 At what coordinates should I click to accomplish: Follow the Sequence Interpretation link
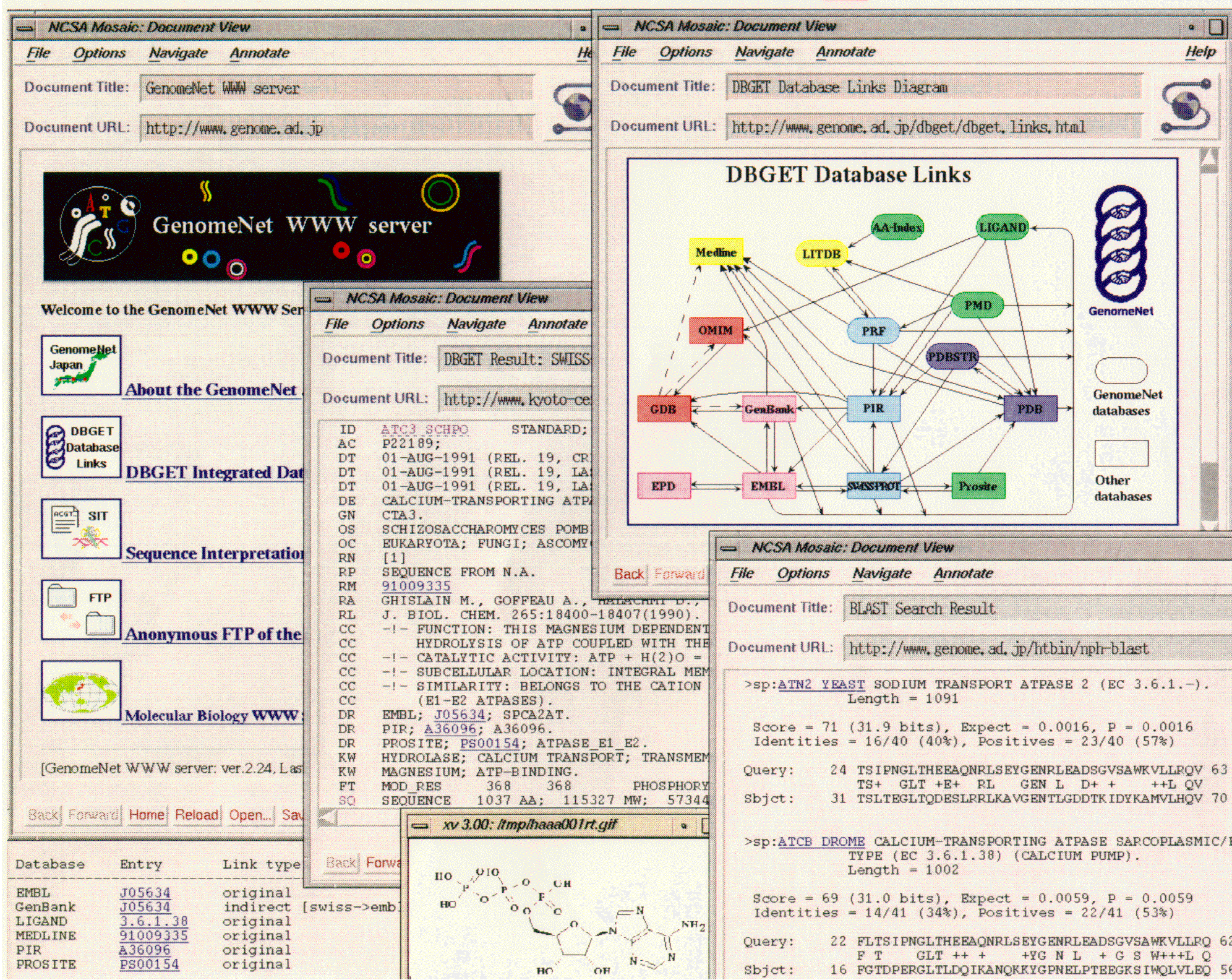click(215, 554)
